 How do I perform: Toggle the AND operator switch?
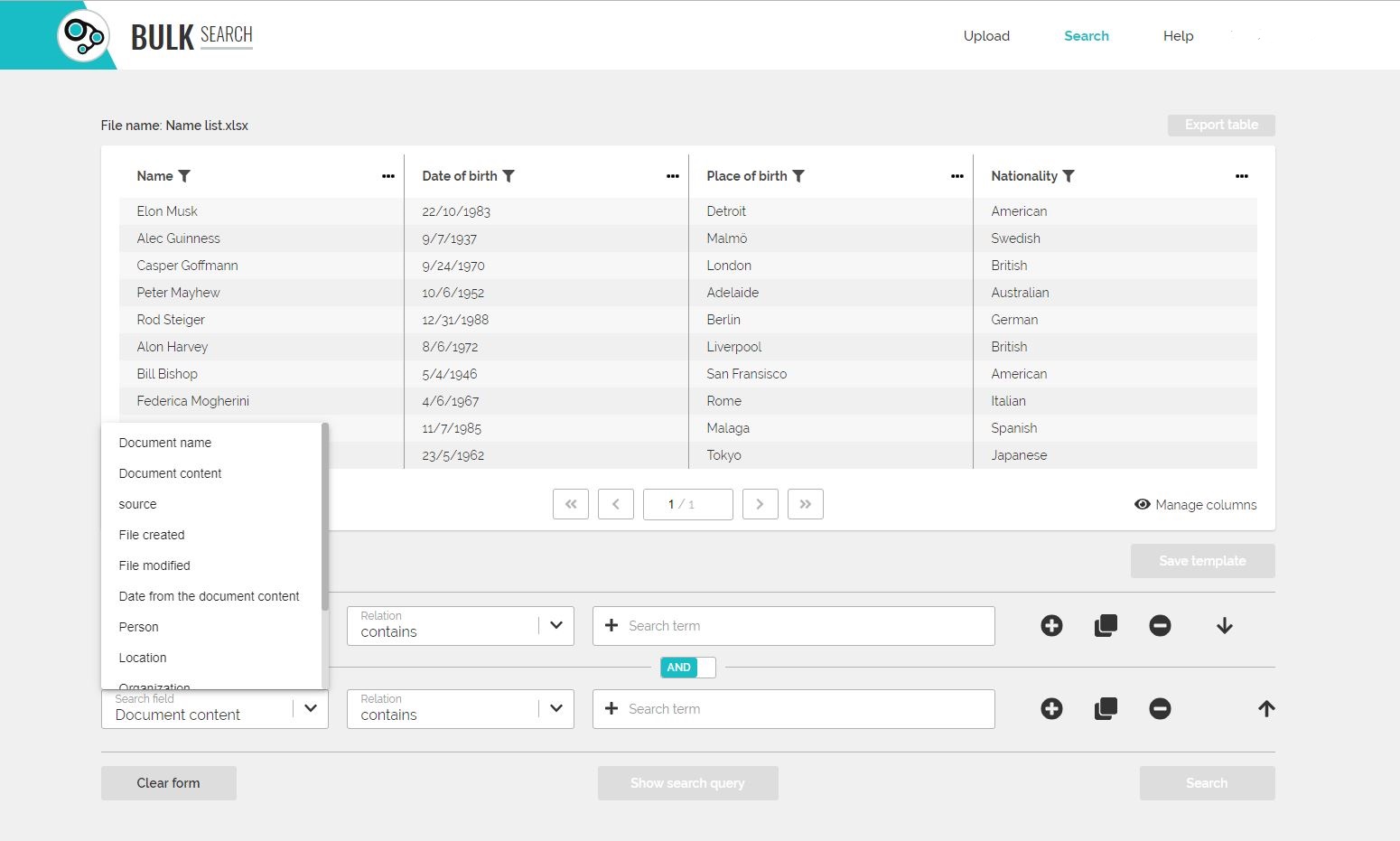pyautogui.click(x=688, y=668)
